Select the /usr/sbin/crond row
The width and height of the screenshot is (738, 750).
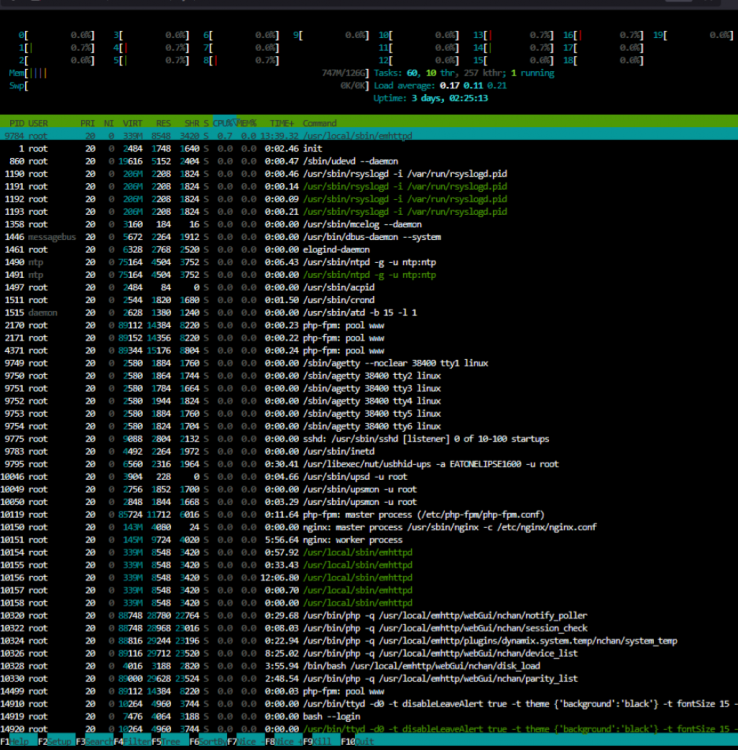(369, 300)
